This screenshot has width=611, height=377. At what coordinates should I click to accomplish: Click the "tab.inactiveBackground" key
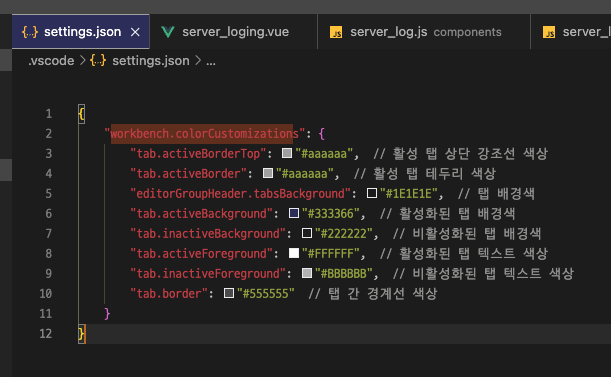[208, 234]
